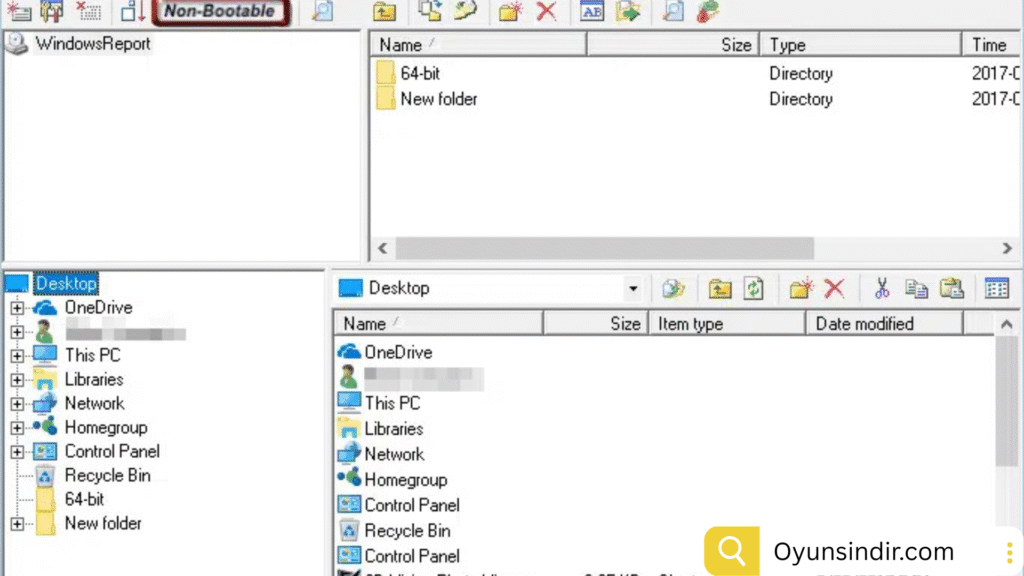Click the red X delete icon in the lower local toolbar
Screen dimensions: 1024x576
(x=834, y=289)
